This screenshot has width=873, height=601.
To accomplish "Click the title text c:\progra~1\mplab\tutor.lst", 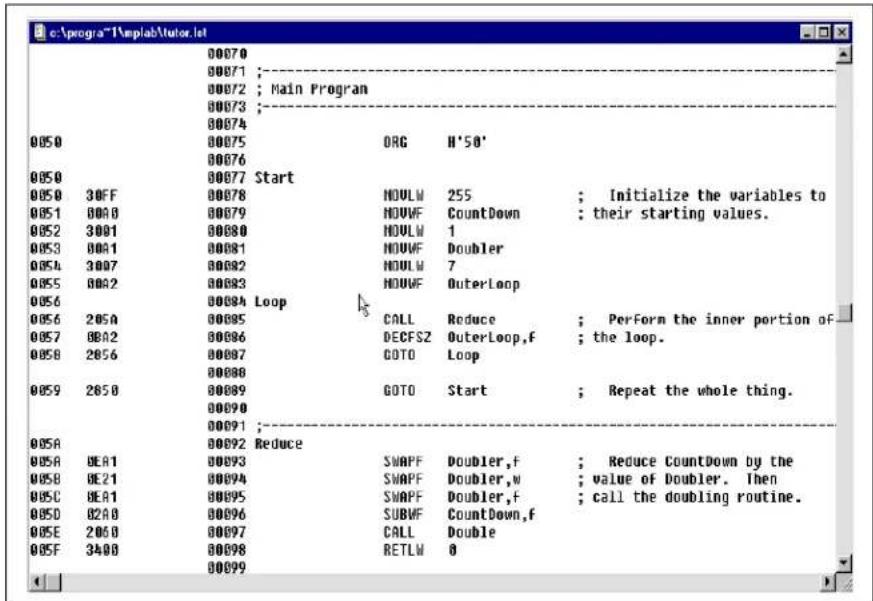I will pos(128,33).
